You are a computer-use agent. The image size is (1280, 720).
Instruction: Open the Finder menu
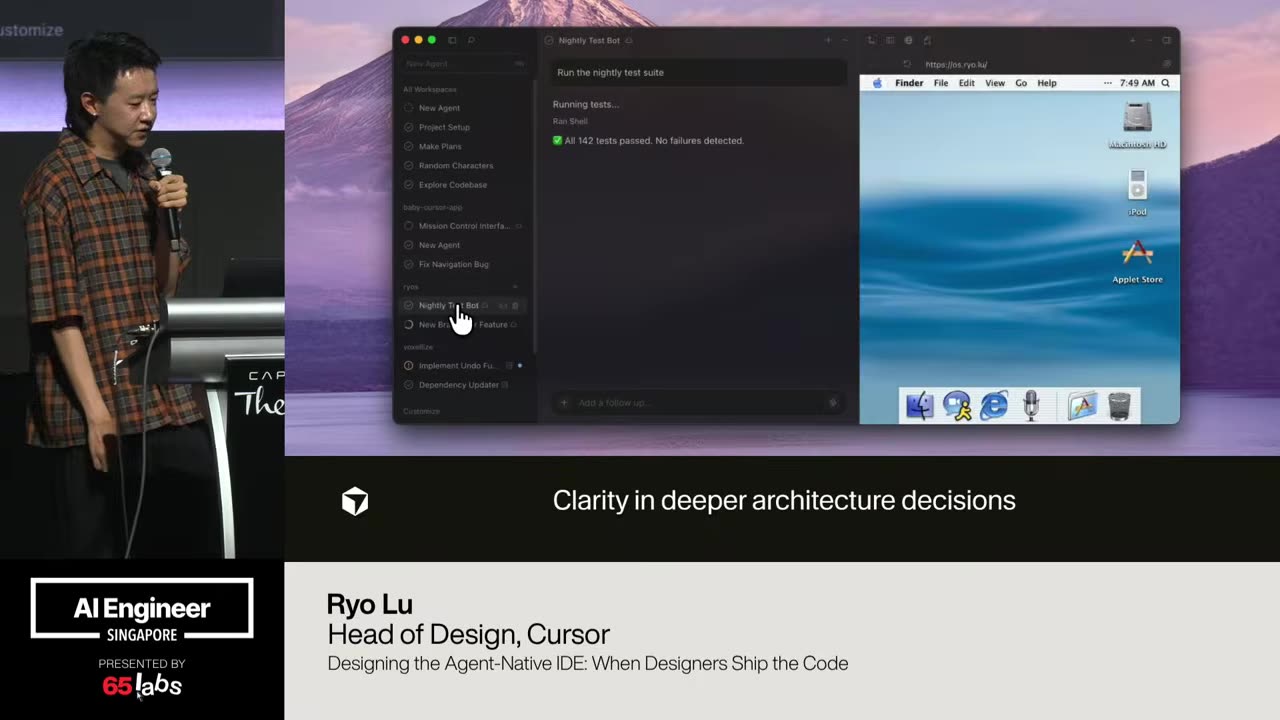pyautogui.click(x=909, y=83)
